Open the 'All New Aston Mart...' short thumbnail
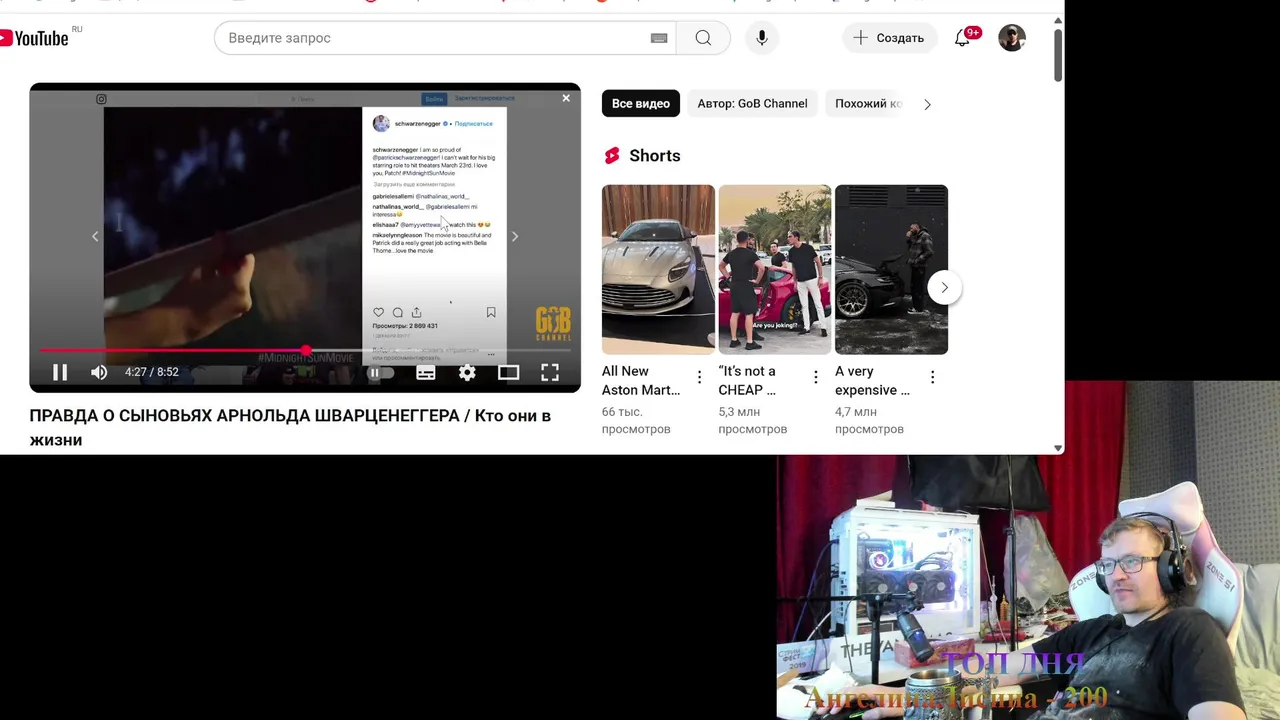Viewport: 1280px width, 720px height. [x=658, y=269]
